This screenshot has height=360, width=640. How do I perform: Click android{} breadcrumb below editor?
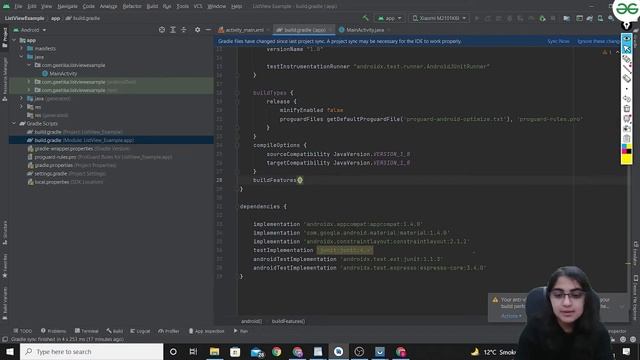coord(251,321)
